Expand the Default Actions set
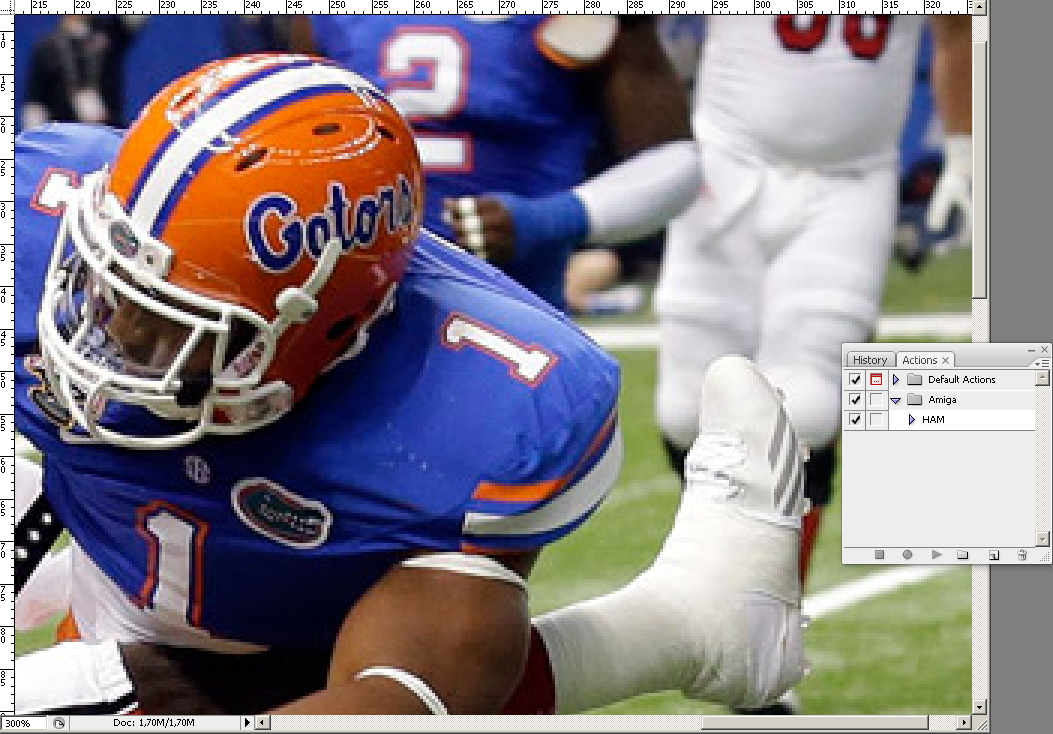The width and height of the screenshot is (1053, 734). [896, 380]
